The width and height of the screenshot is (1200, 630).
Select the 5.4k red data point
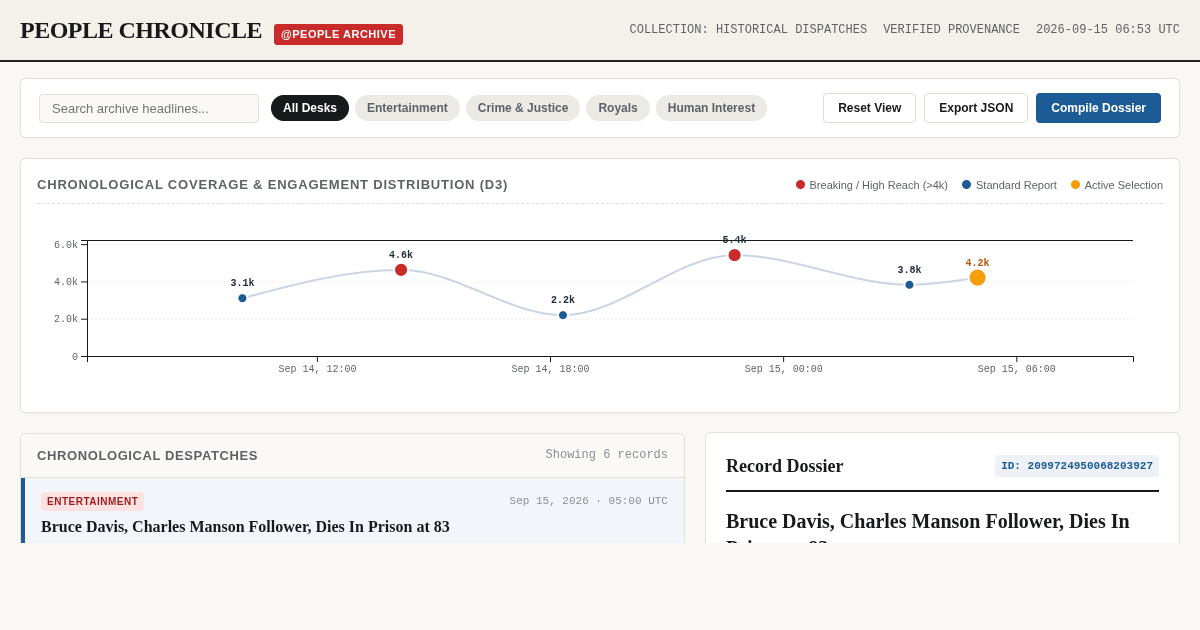(x=734, y=255)
